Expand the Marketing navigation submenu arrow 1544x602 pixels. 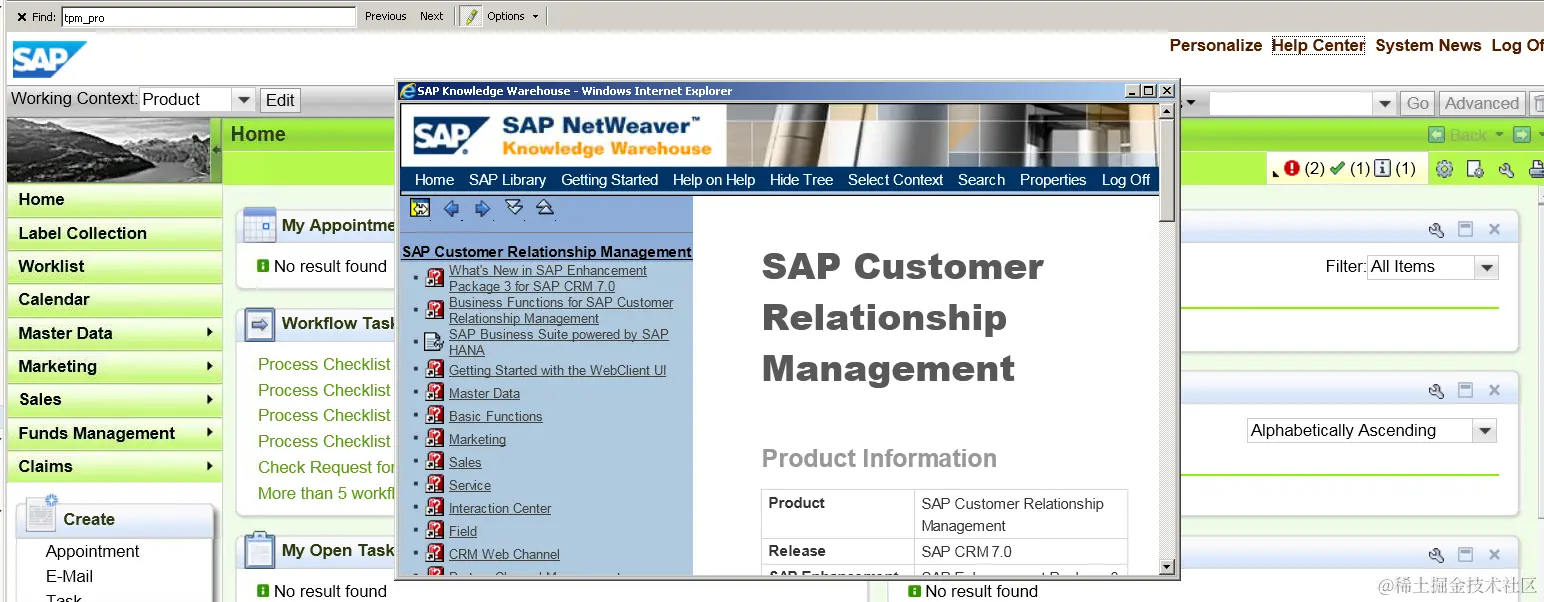[x=210, y=366]
